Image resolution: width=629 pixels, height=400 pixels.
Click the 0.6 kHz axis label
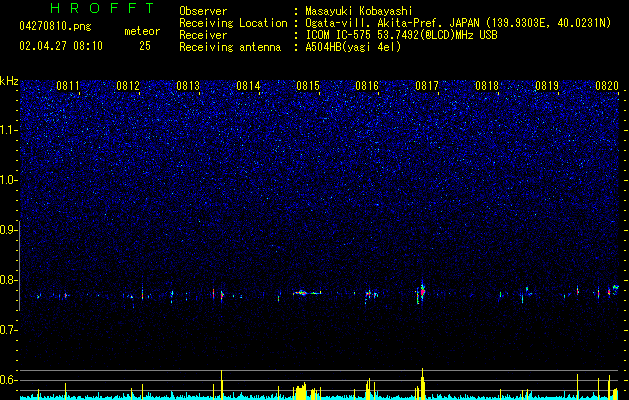(x=8, y=380)
